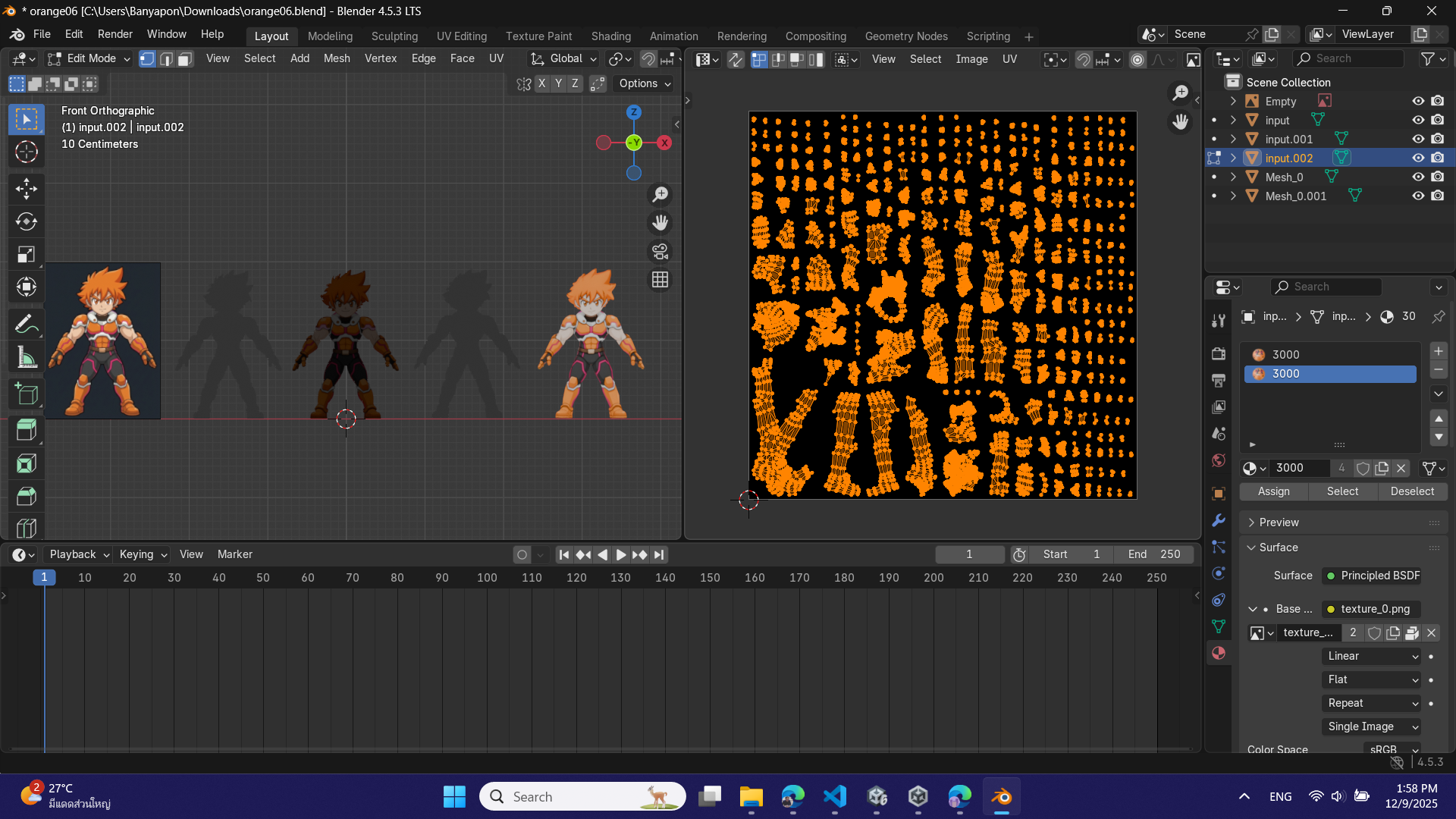The height and width of the screenshot is (819, 1456).
Task: Select the Scale tool
Action: 27,255
